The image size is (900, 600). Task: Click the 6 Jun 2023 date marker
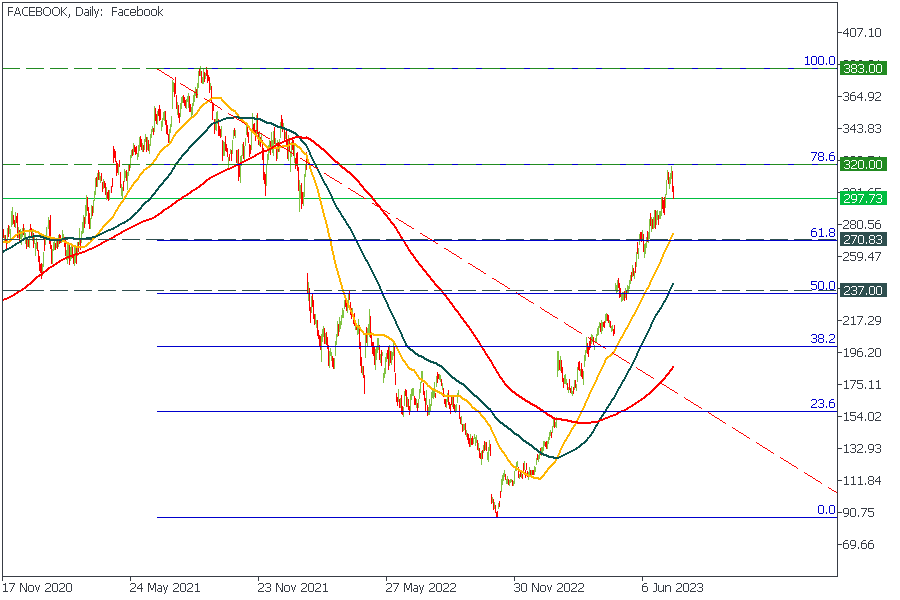click(672, 588)
